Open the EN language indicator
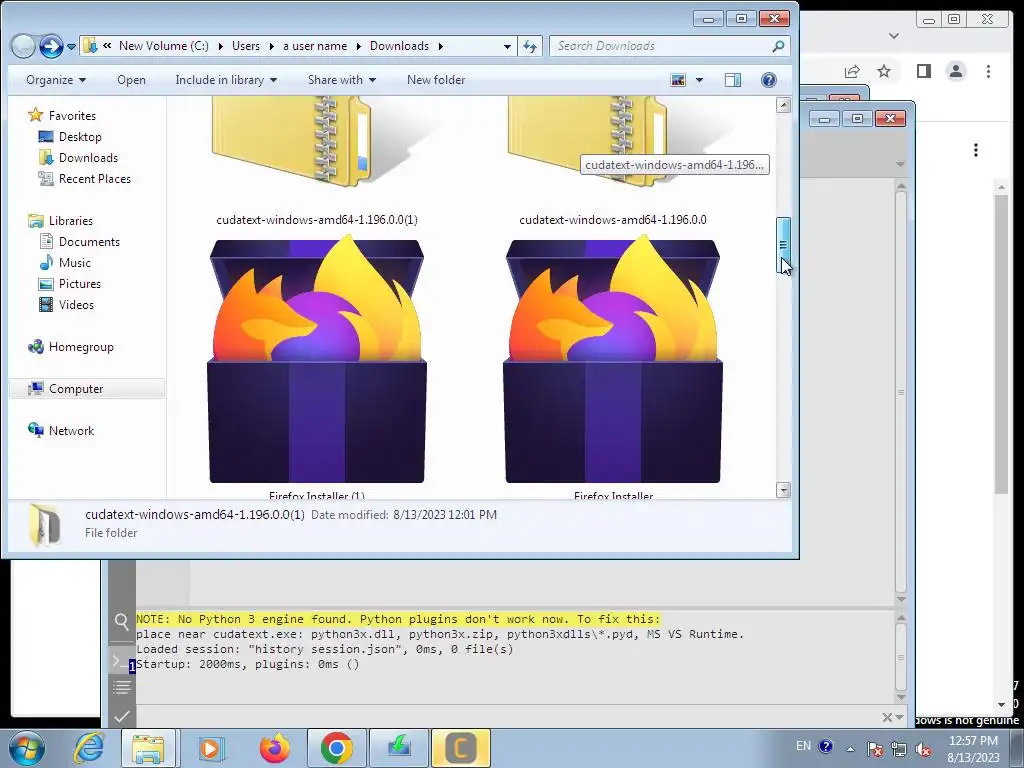This screenshot has height=768, width=1024. [803, 746]
